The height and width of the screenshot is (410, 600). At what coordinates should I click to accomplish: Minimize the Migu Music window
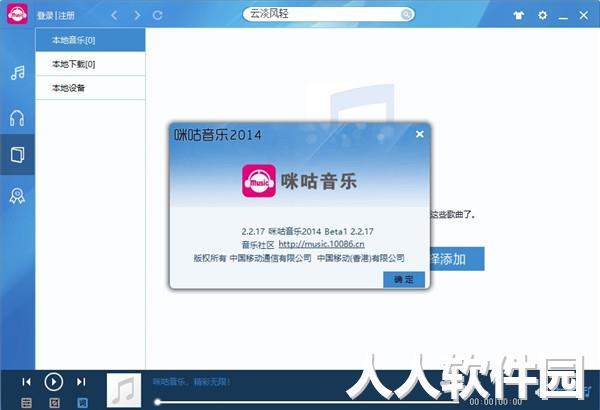(563, 16)
